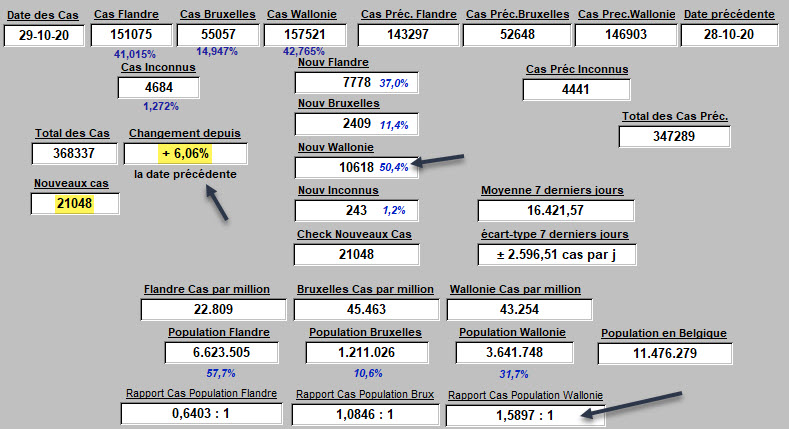Click the "écart-type 7 derniers jours" label

(555, 234)
